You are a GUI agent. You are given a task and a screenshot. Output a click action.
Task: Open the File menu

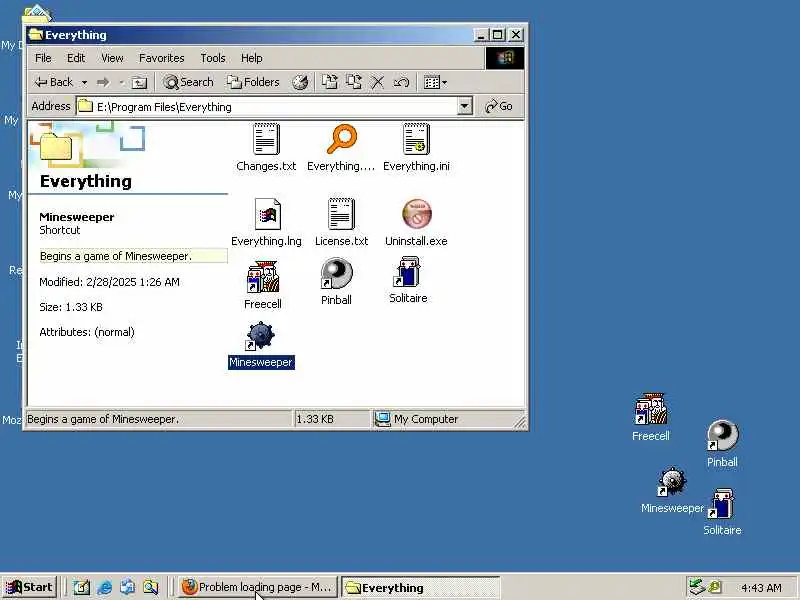tap(43, 58)
